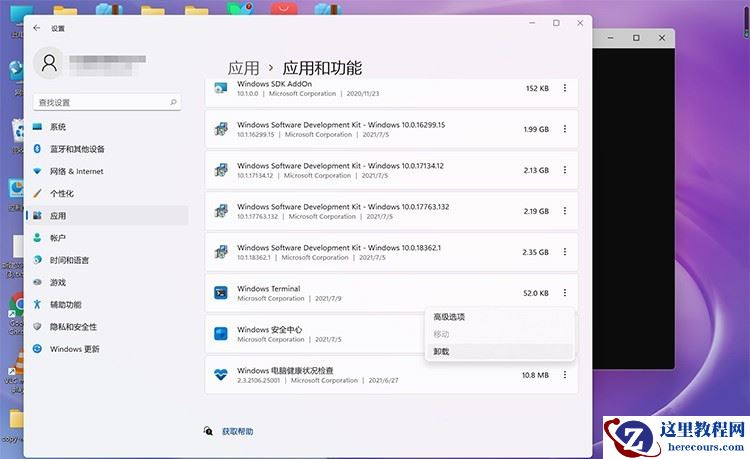Open 隐私和安全性 settings
The height and width of the screenshot is (459, 750).
click(x=73, y=327)
